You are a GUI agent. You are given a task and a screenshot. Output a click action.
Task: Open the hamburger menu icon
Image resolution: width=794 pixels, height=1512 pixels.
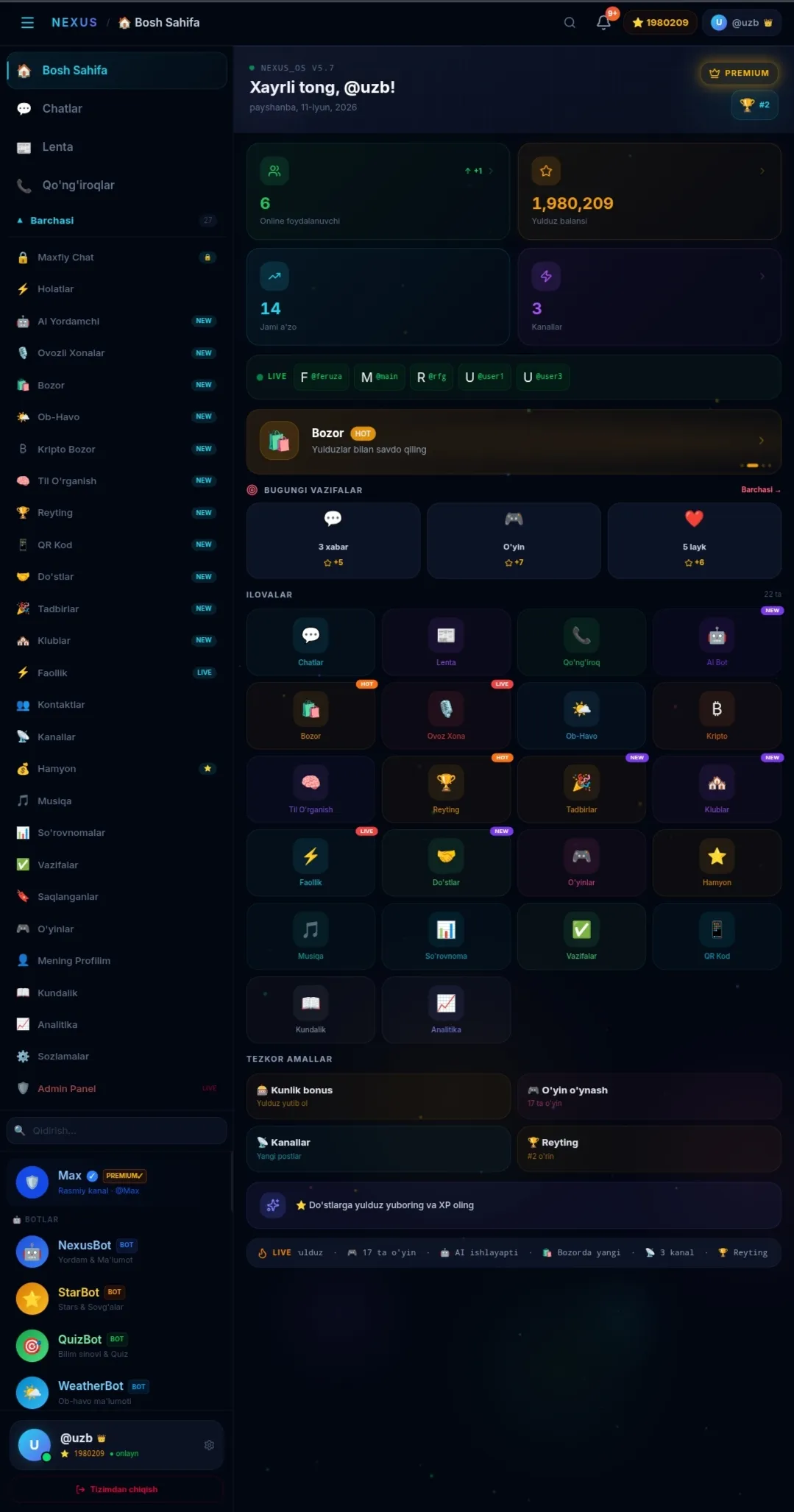tap(27, 23)
